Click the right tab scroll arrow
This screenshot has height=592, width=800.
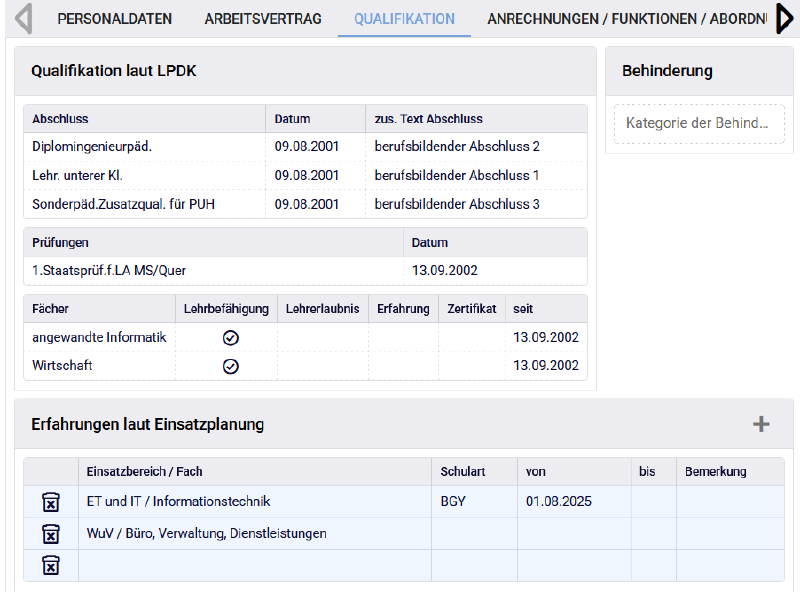[786, 19]
